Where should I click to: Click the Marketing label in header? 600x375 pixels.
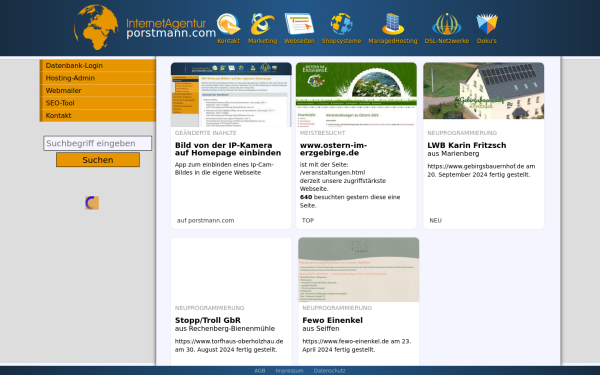pyautogui.click(x=262, y=41)
